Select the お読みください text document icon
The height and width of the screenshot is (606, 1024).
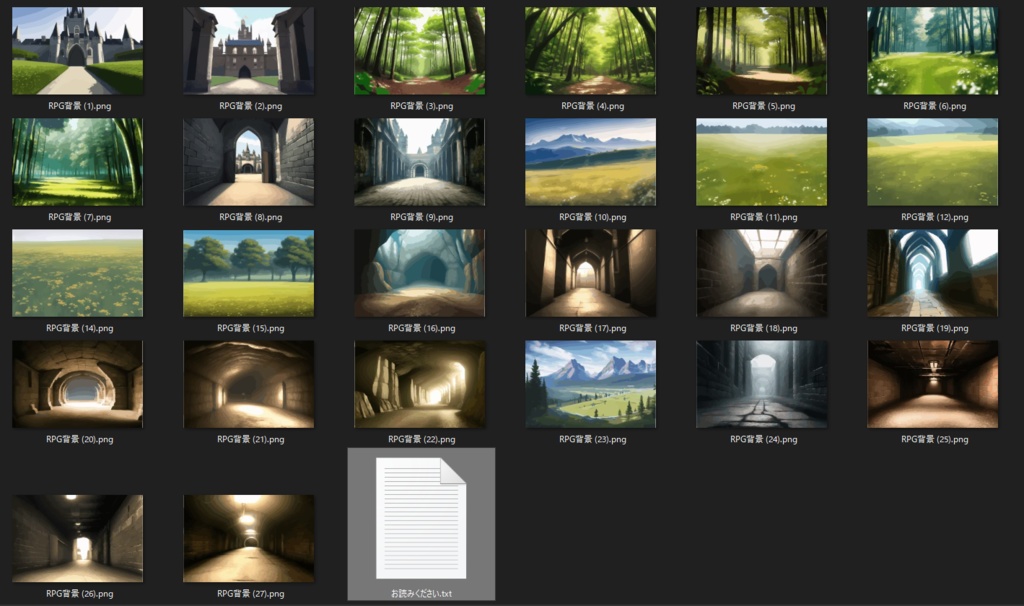tap(421, 518)
